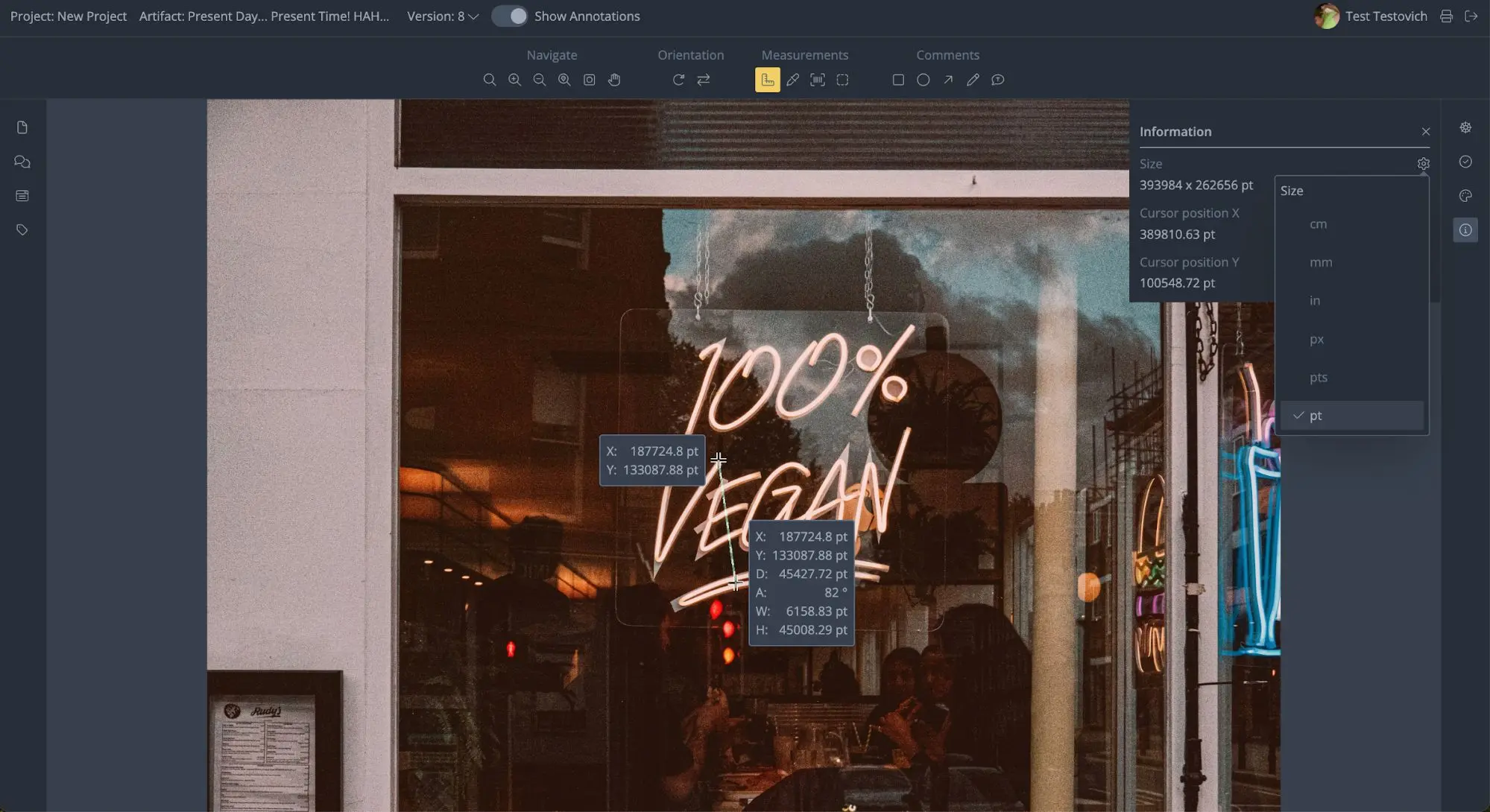Click the Project: New Project label

tap(69, 16)
